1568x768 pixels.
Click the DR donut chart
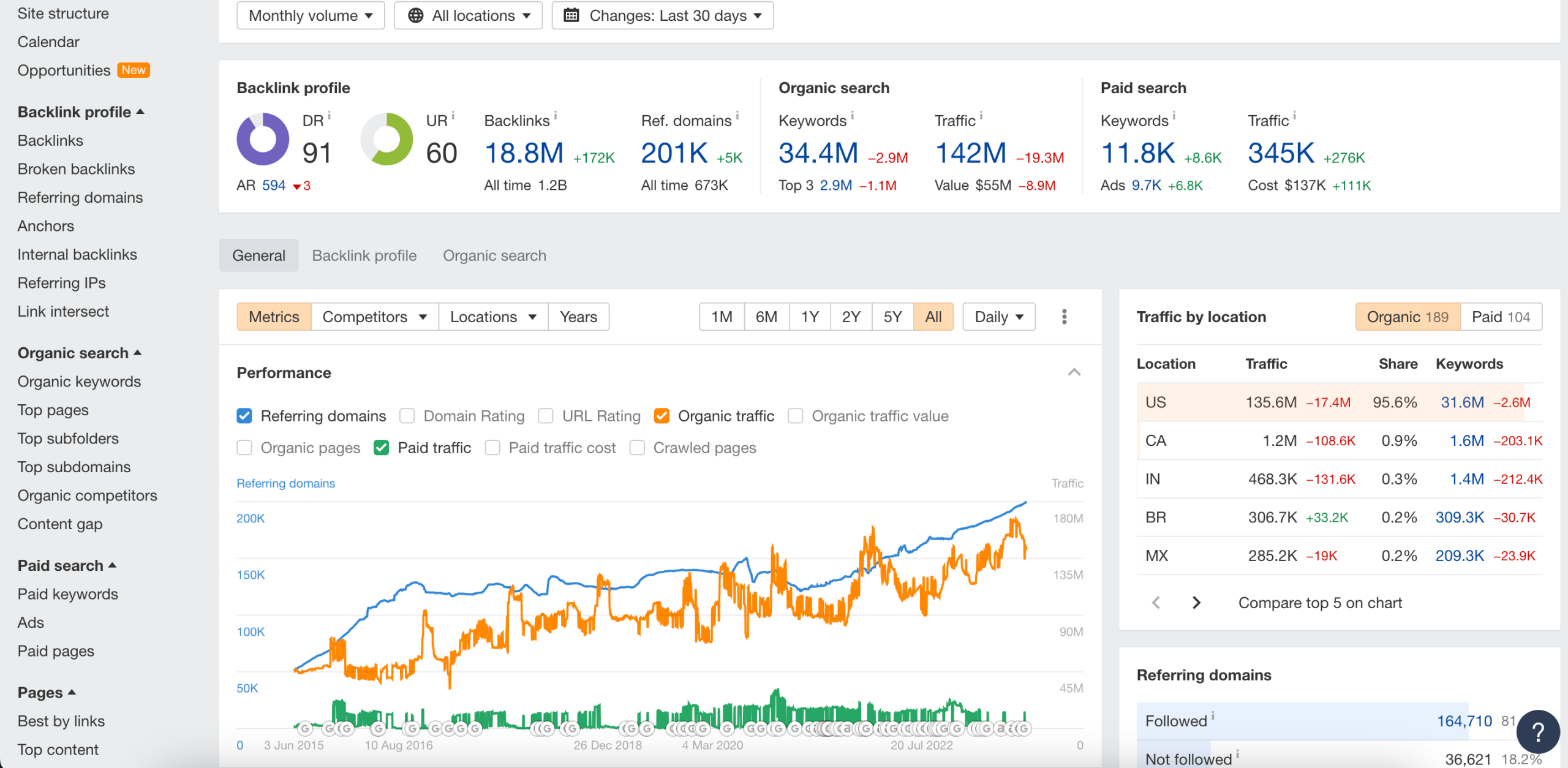263,139
